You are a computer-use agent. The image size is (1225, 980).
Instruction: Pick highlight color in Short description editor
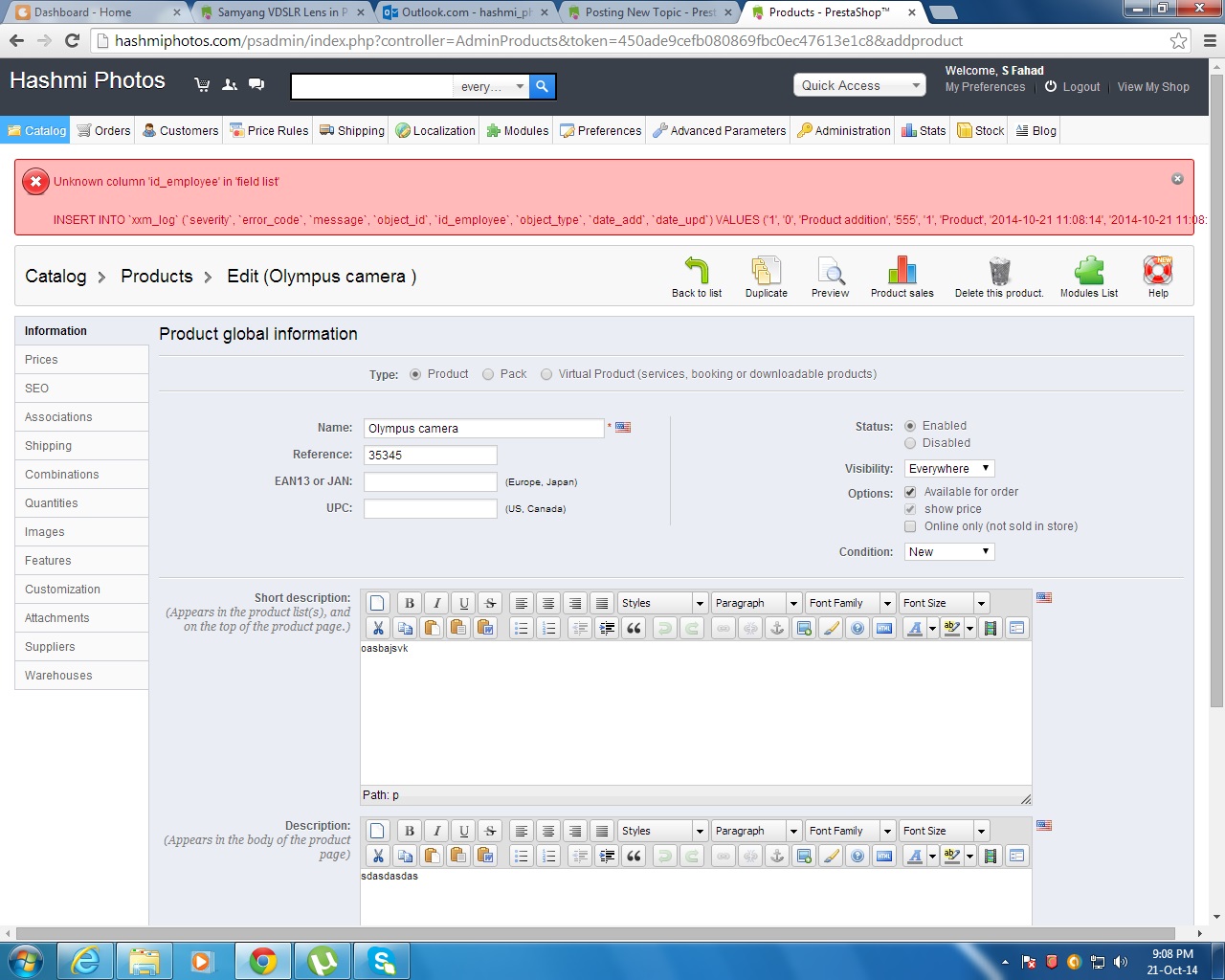pos(952,628)
